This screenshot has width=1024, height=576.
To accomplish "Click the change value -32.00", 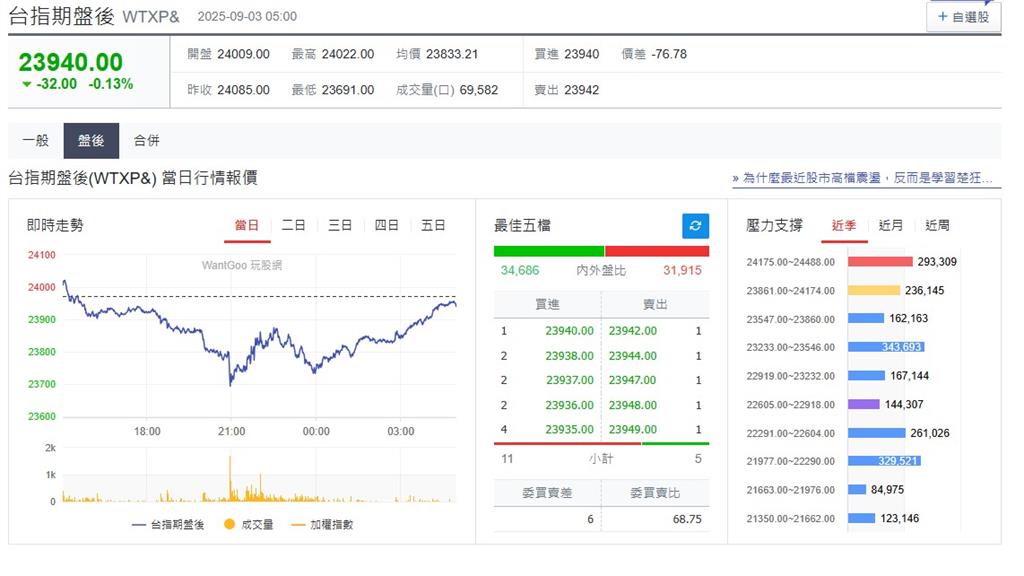I will (56, 84).
